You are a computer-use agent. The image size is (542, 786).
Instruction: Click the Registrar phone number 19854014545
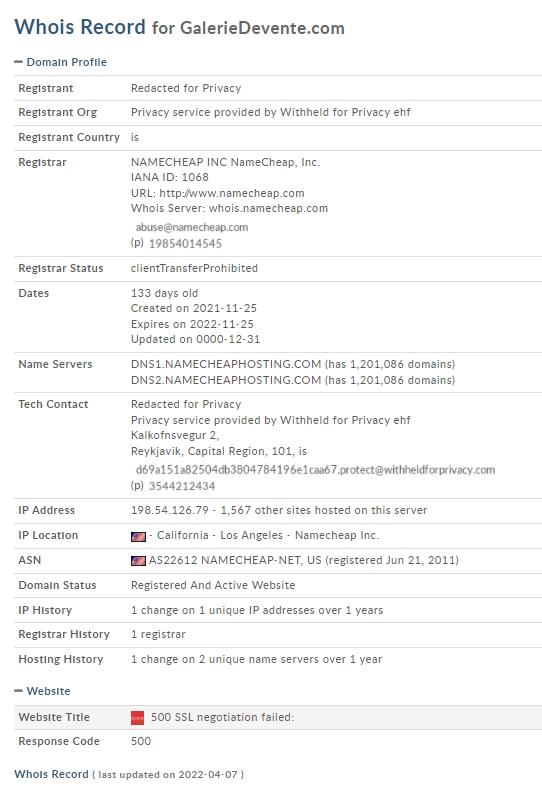[185, 244]
